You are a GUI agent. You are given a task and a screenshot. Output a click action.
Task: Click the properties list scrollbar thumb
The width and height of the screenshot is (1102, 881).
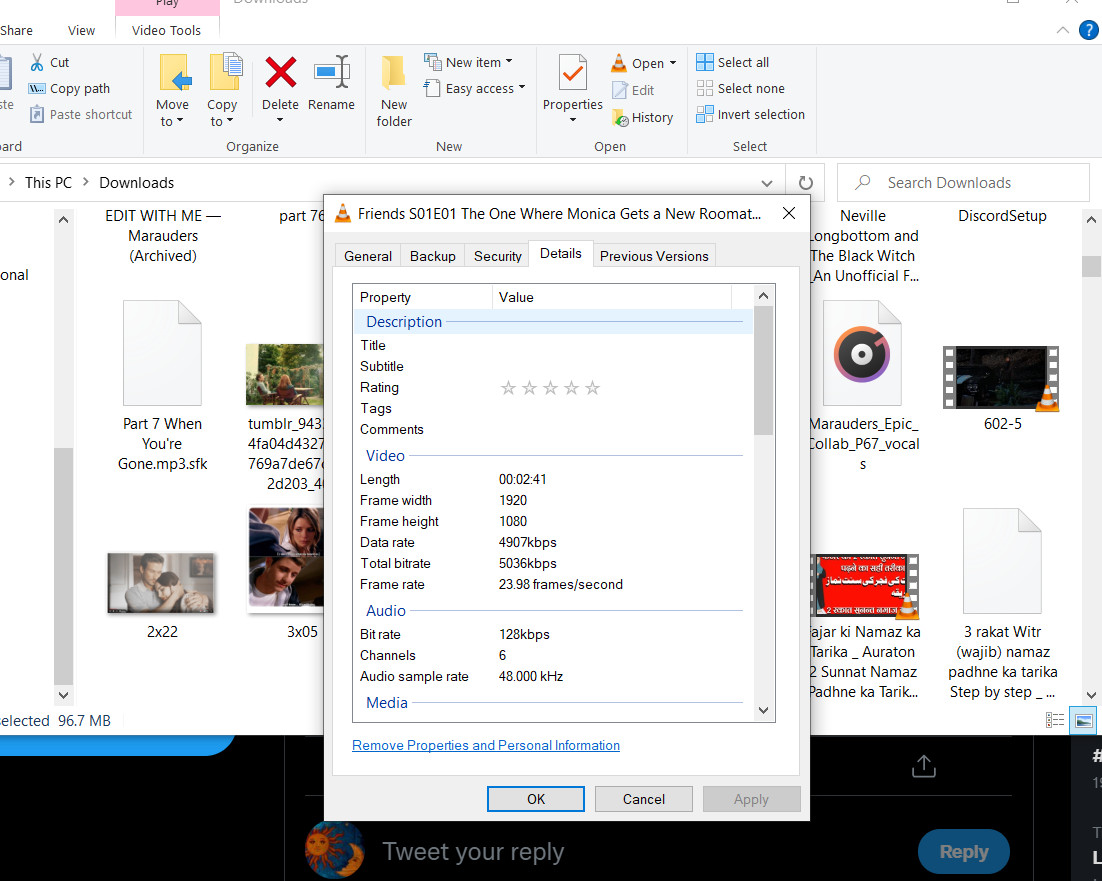pos(763,370)
